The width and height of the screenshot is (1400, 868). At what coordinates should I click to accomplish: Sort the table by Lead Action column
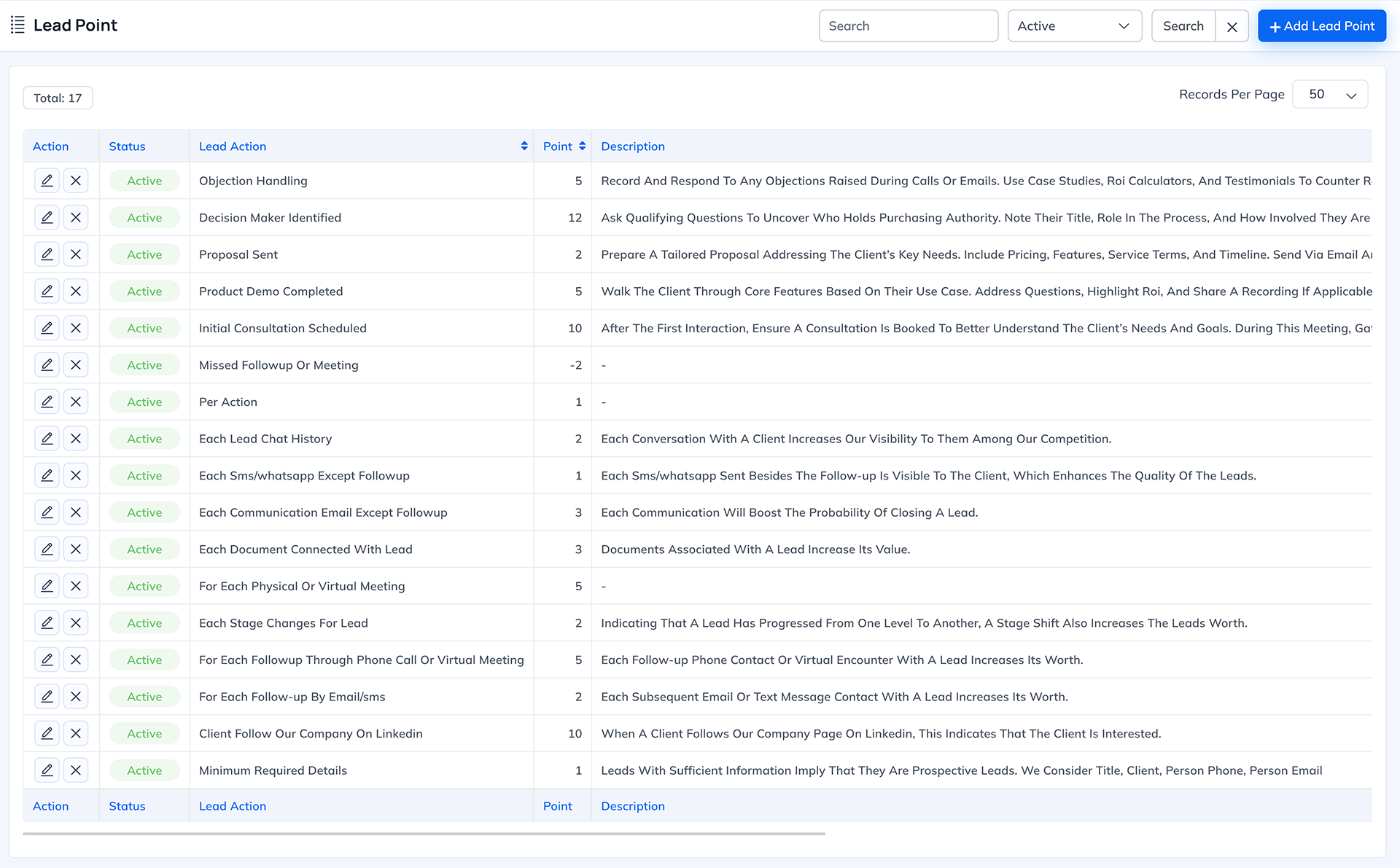[x=524, y=146]
